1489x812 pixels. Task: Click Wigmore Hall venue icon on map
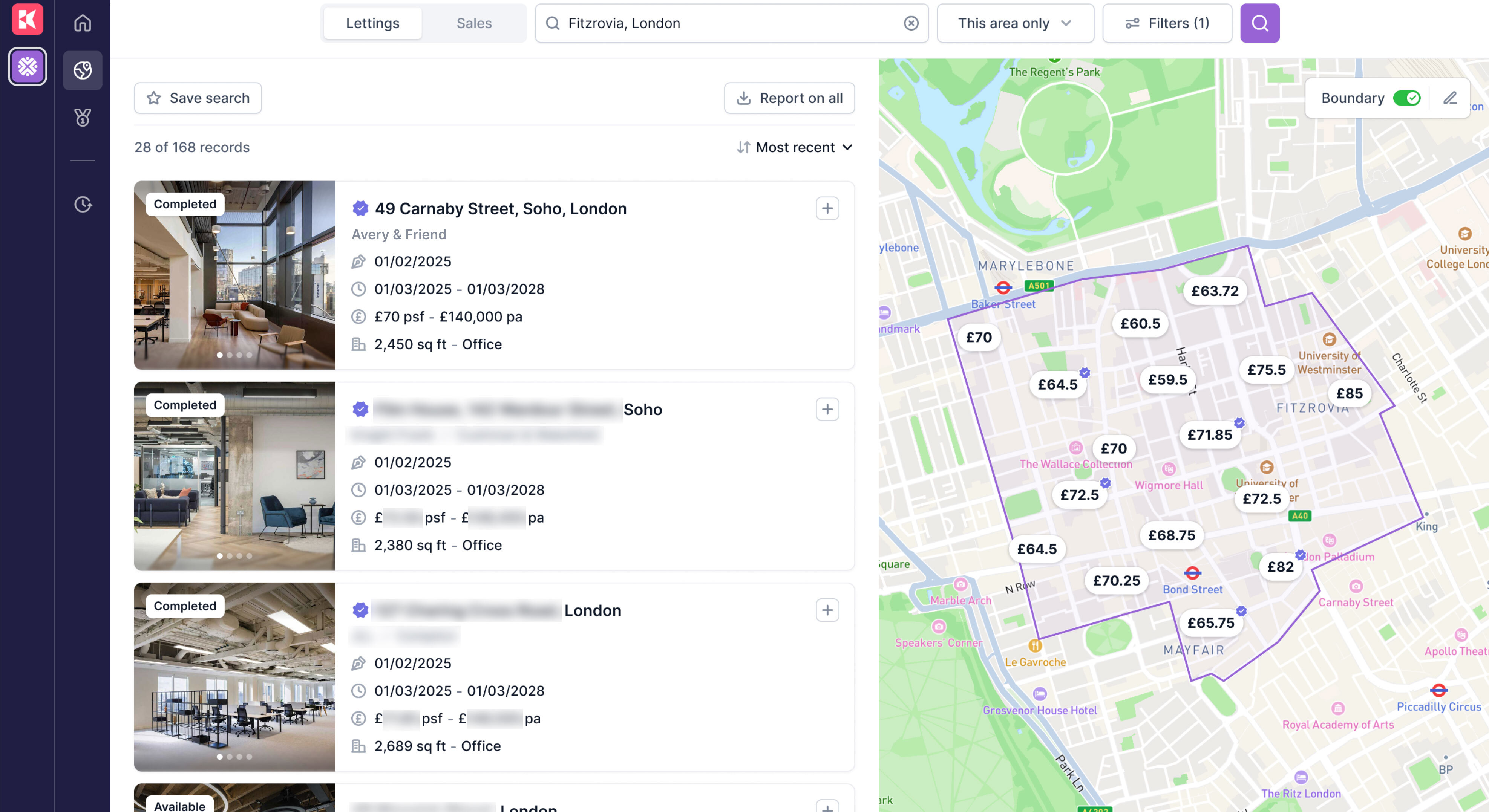pos(1168,469)
